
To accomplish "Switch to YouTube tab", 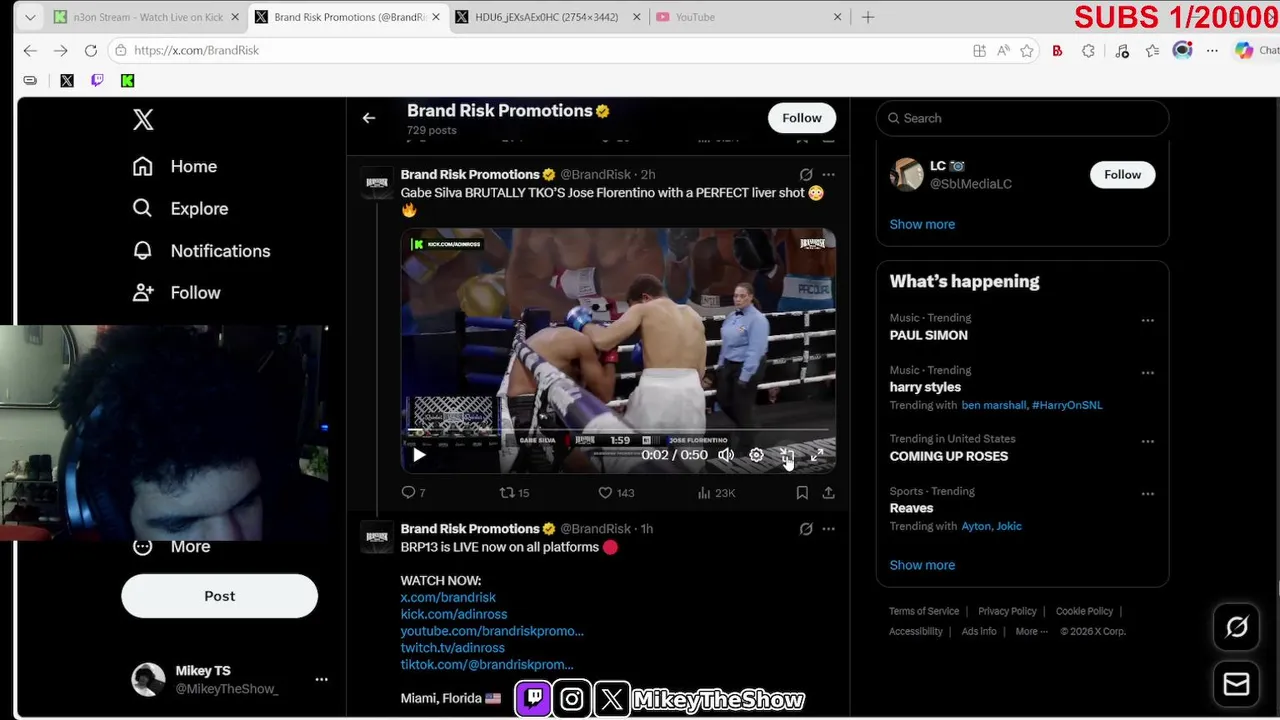I will tap(746, 17).
